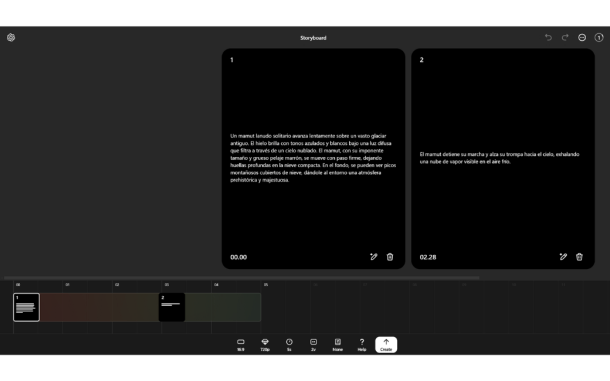Click the circled number 1 icon in the header

(599, 37)
